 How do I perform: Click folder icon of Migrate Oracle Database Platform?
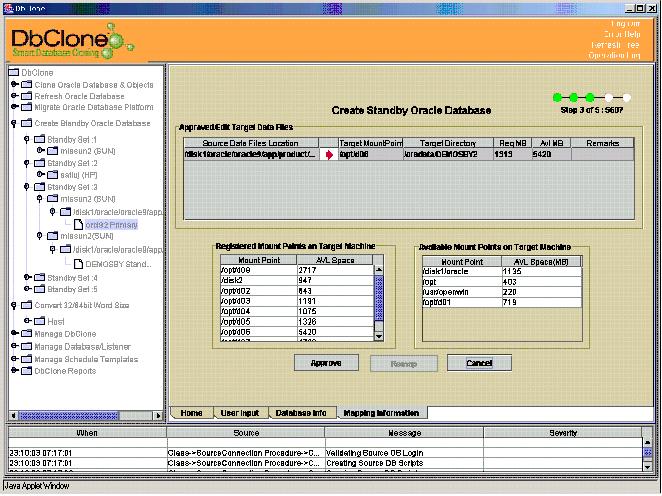coord(27,107)
